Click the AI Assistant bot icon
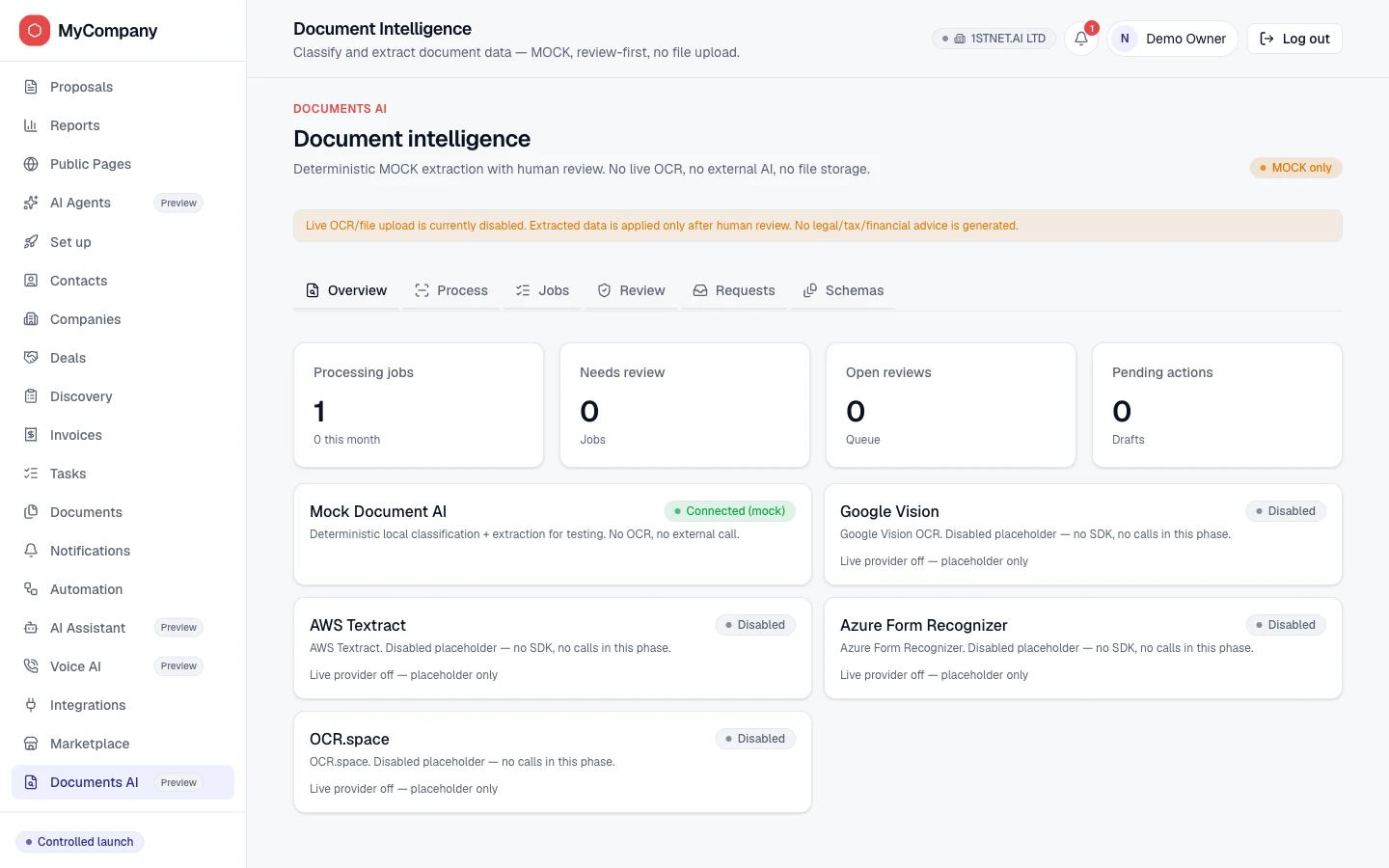 pyautogui.click(x=31, y=628)
